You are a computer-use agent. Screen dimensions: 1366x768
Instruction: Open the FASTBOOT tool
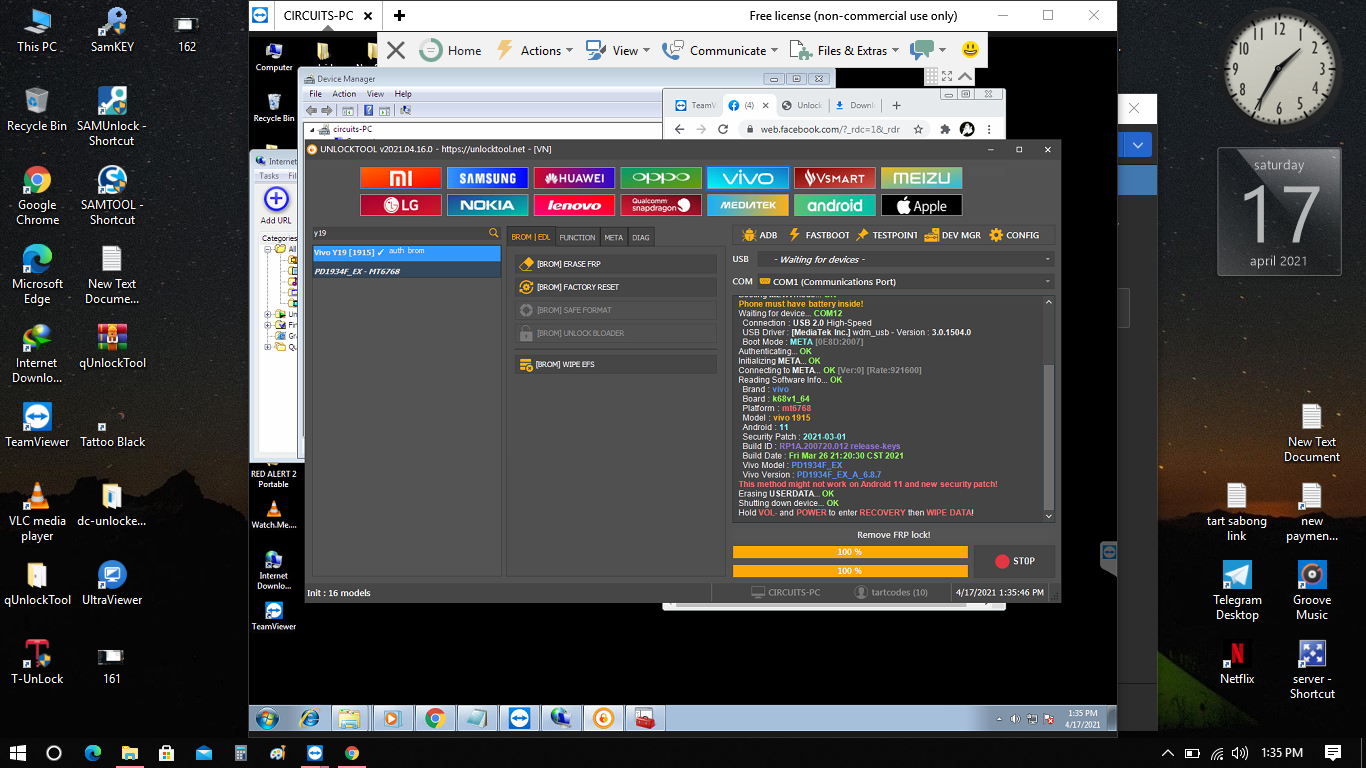818,235
